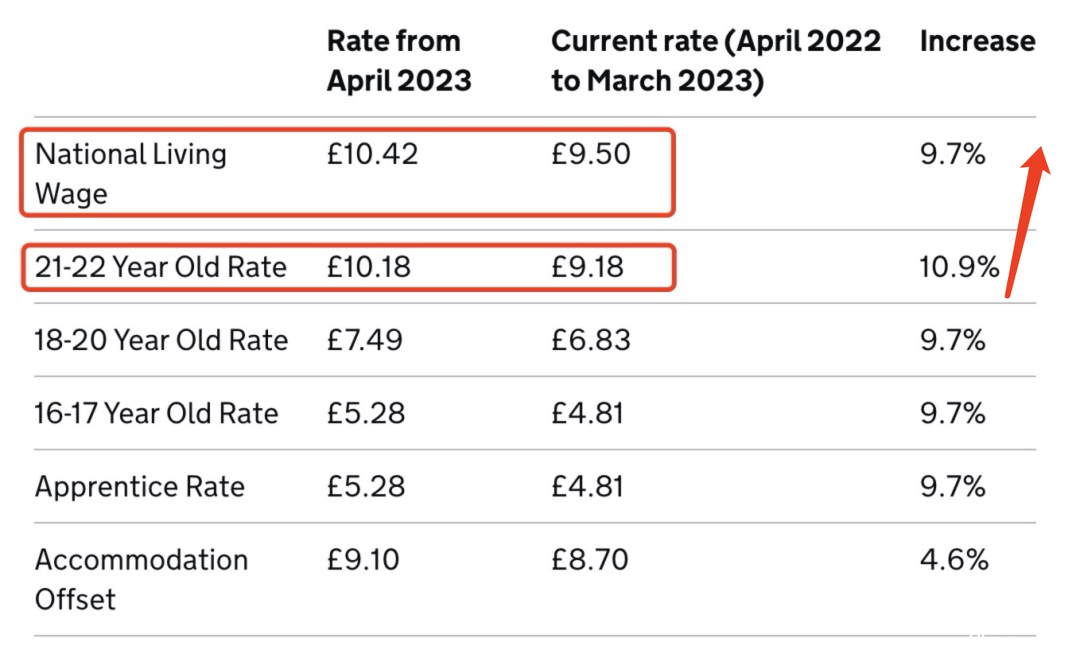Click the Accommodation Offset row label
1080x654 pixels.
[x=141, y=580]
